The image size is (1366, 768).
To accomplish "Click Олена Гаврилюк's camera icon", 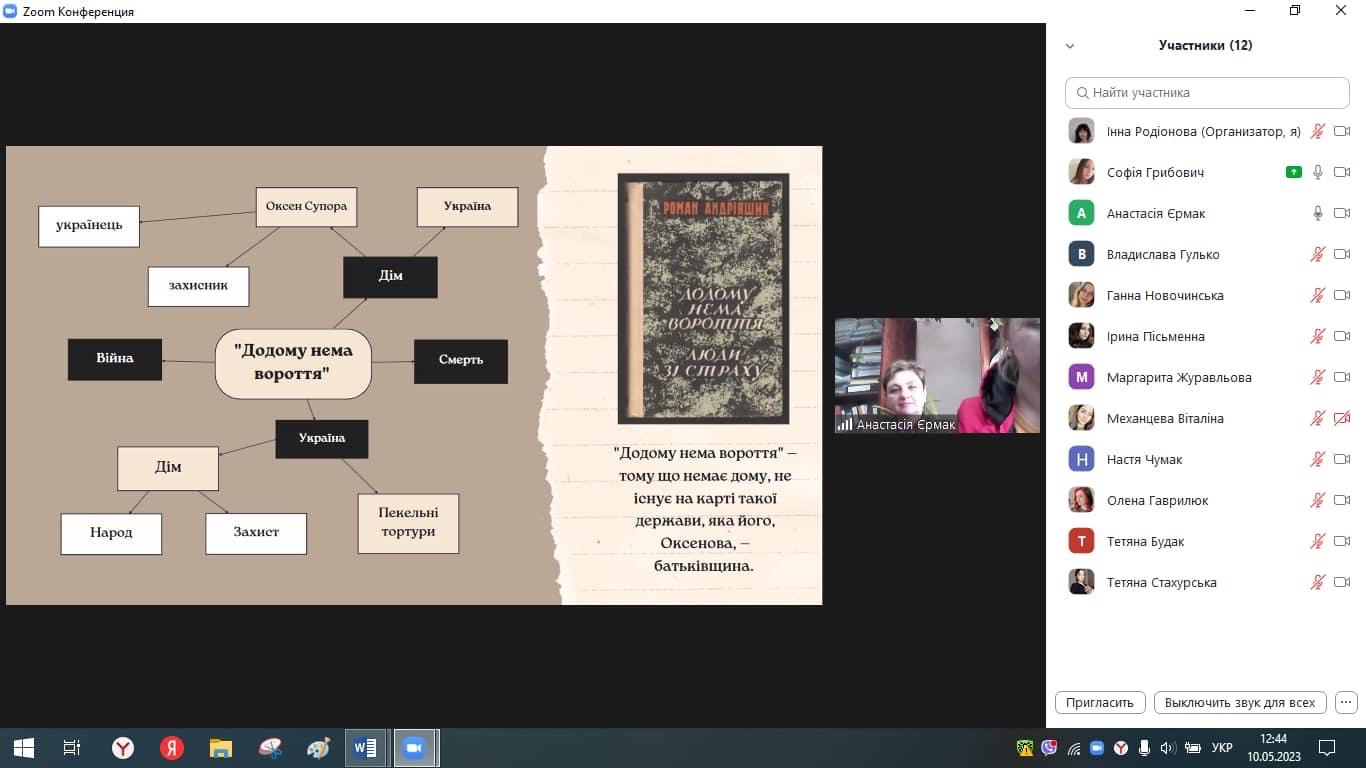I will (x=1342, y=500).
